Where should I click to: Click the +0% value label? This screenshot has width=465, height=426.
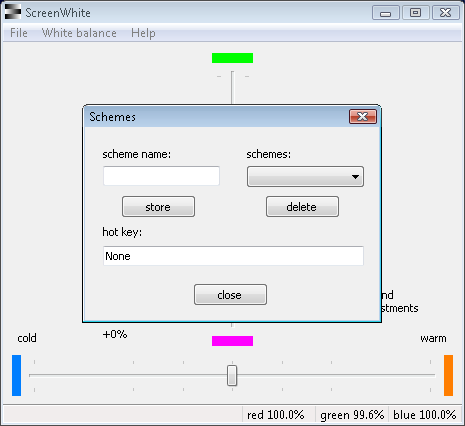(115, 334)
